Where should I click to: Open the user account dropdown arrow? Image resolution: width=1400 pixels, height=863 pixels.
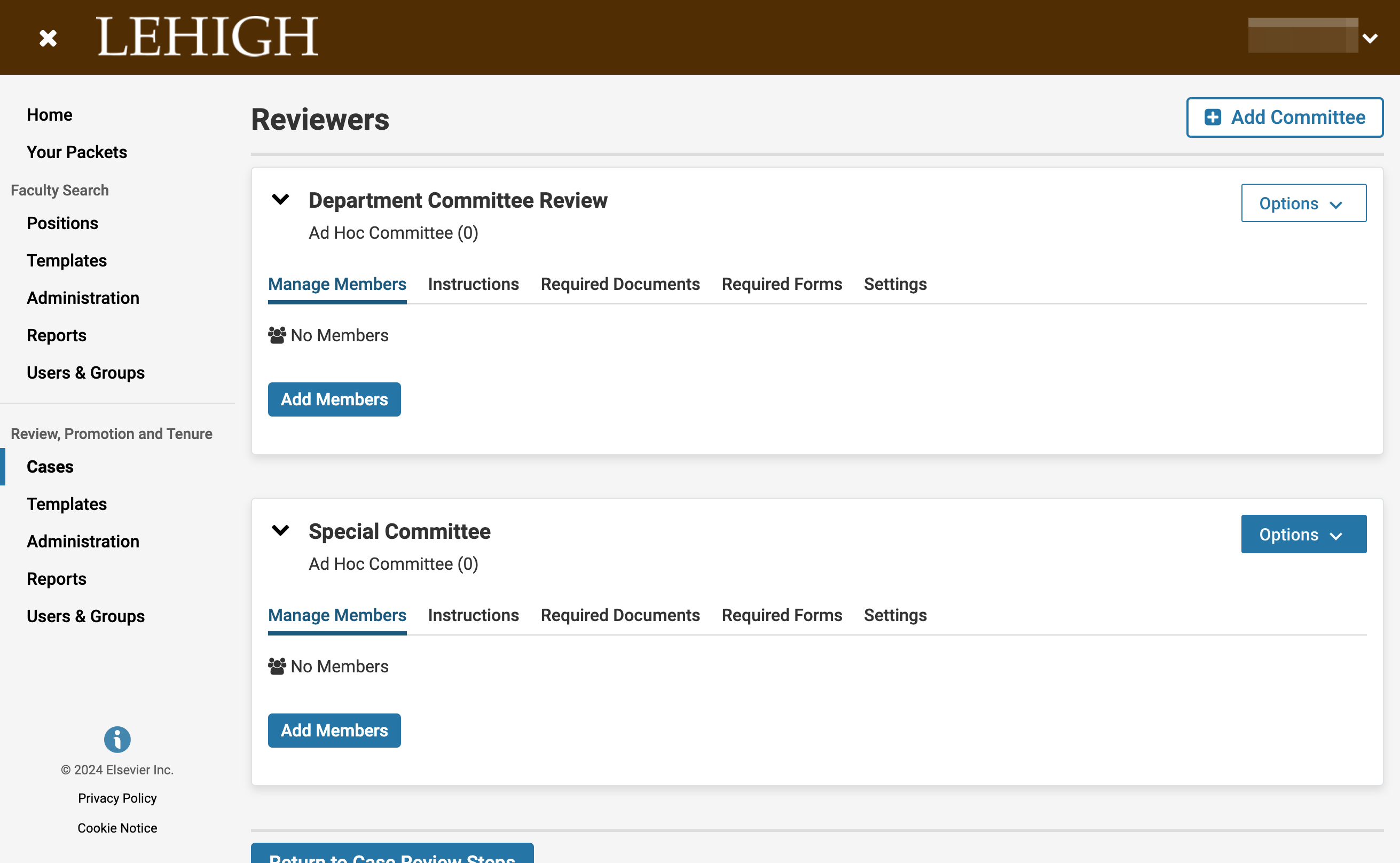coord(1370,38)
